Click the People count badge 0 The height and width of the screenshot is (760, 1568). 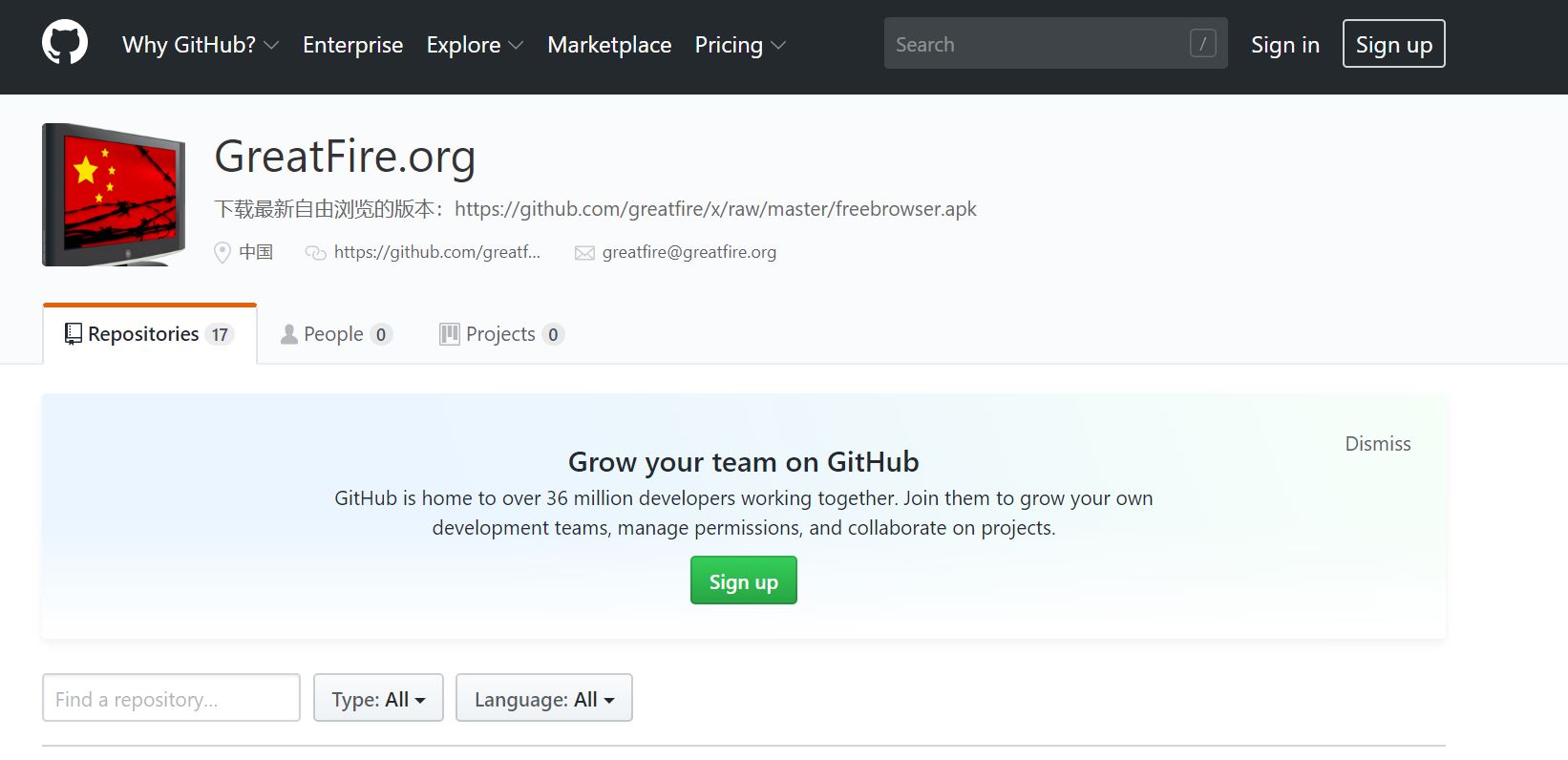point(381,334)
